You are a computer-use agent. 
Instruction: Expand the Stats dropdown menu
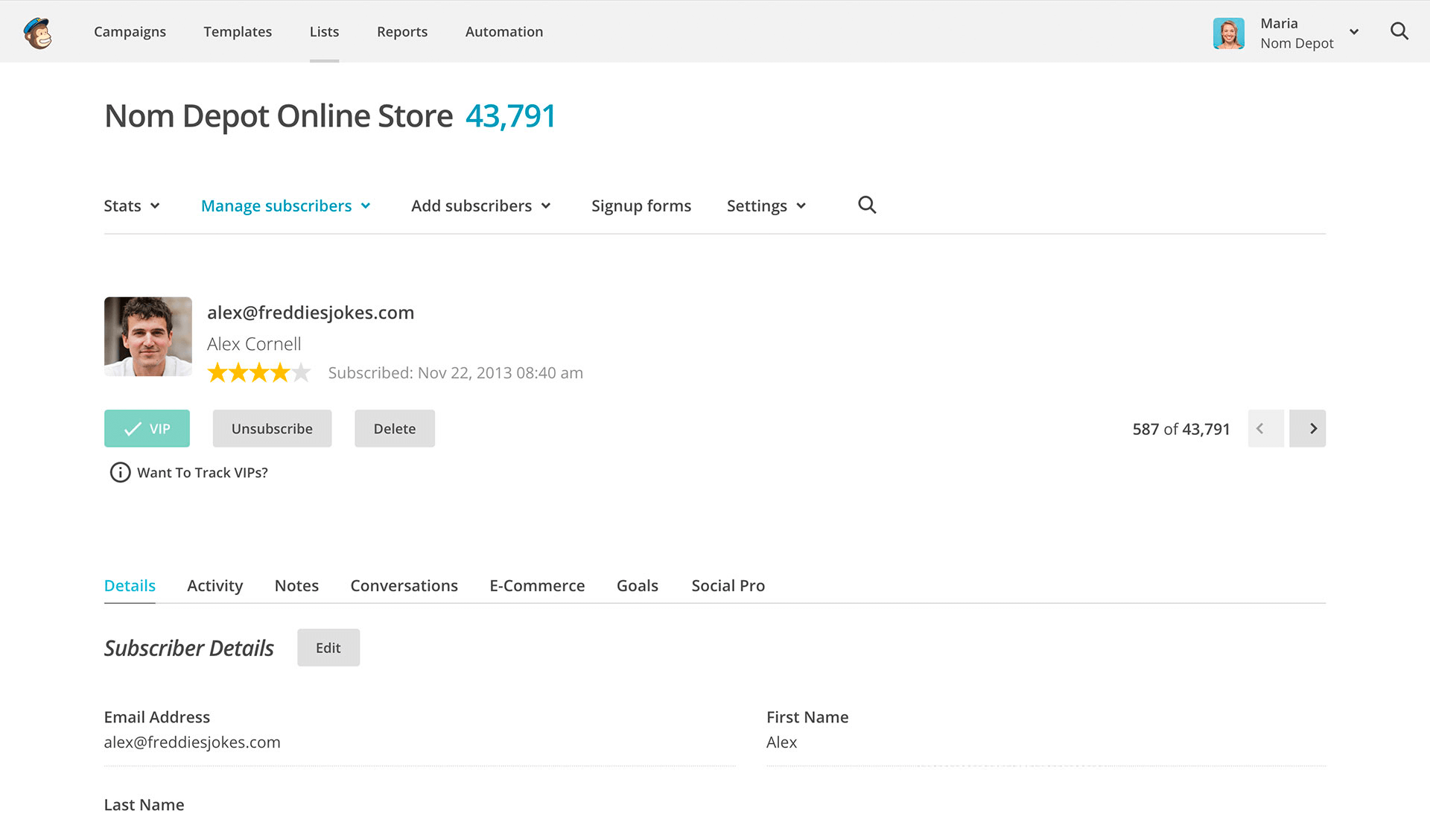[x=132, y=205]
